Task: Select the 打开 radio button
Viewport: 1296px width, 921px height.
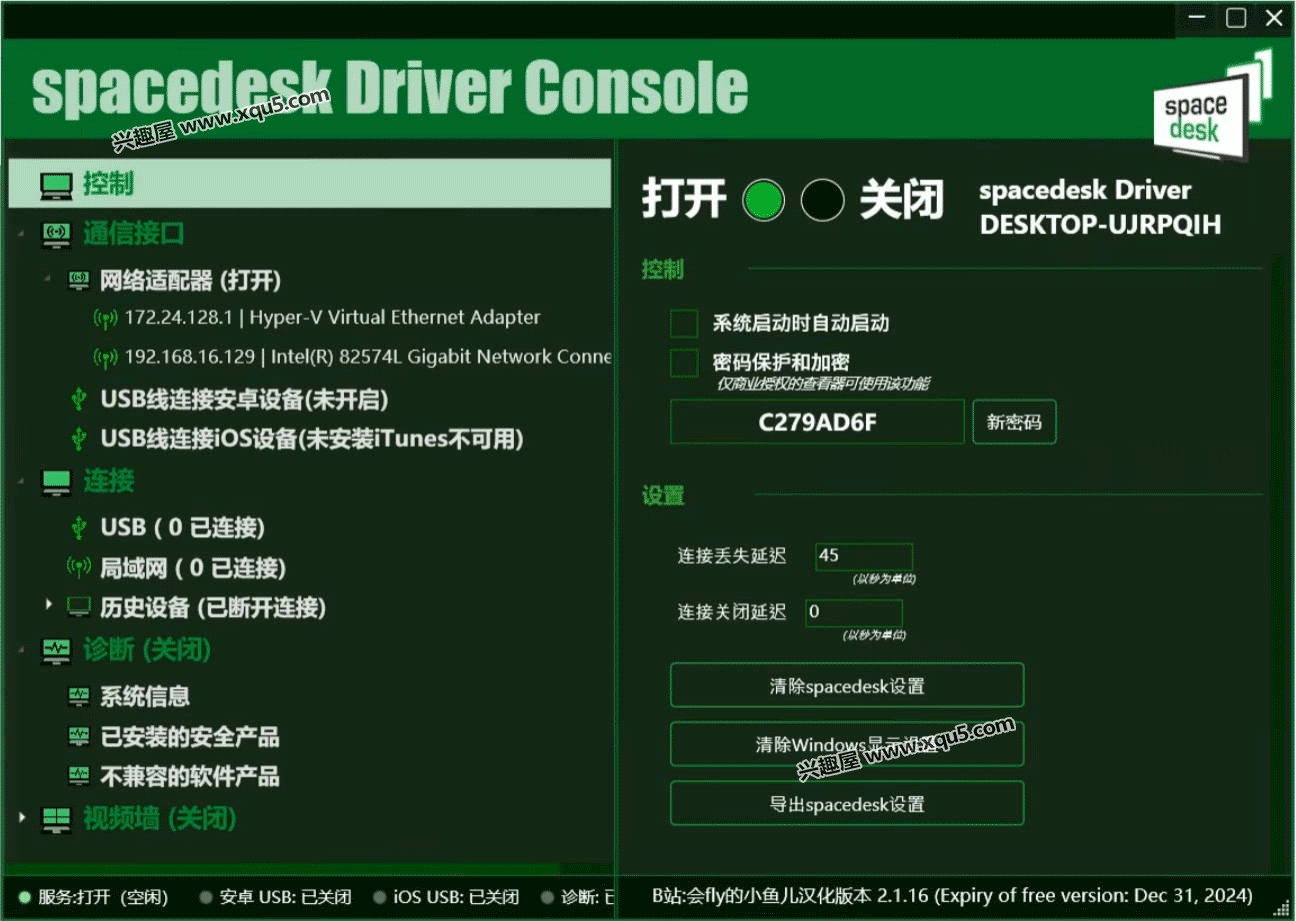Action: point(764,200)
